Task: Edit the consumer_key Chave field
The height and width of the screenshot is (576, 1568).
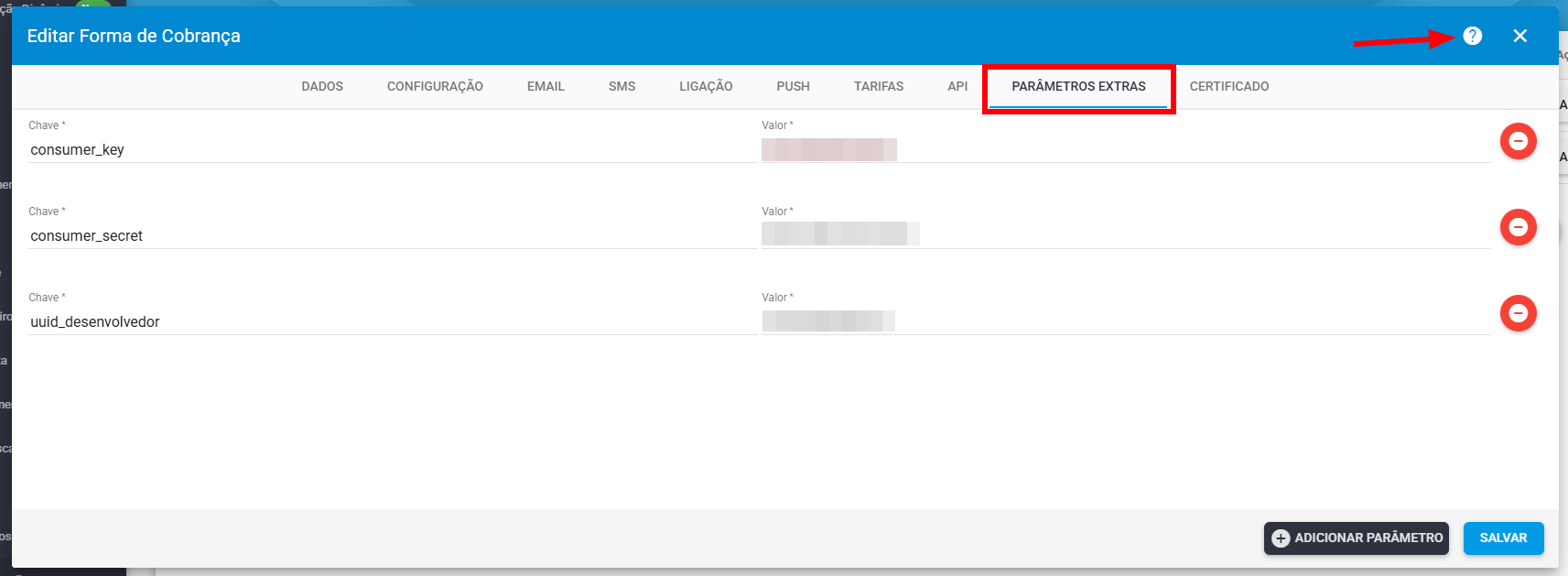Action: point(393,150)
